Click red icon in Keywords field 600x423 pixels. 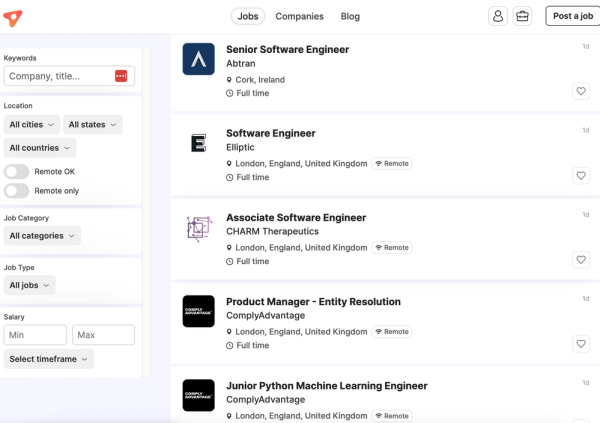tap(121, 76)
